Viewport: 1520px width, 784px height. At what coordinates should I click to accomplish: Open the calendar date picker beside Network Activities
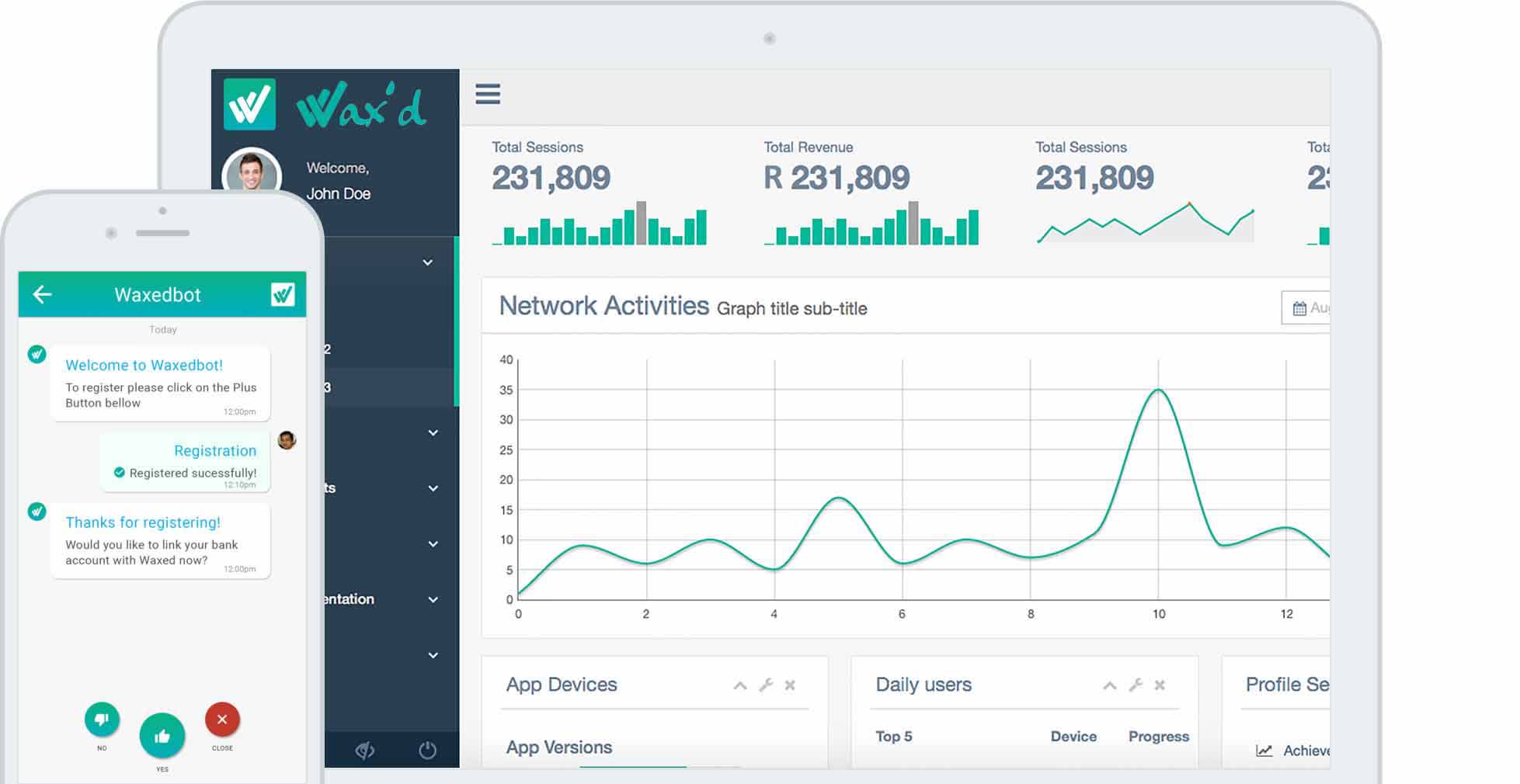(x=1306, y=308)
